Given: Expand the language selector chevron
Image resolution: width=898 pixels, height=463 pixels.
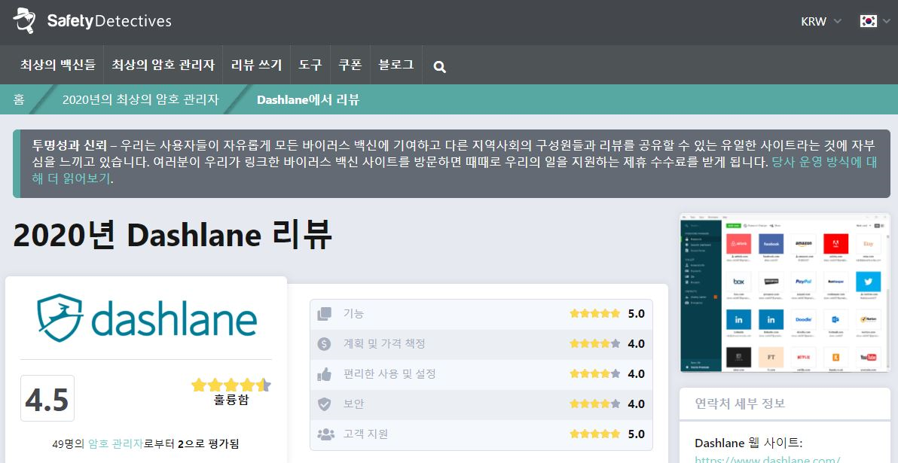Looking at the screenshot, I should click(x=887, y=22).
